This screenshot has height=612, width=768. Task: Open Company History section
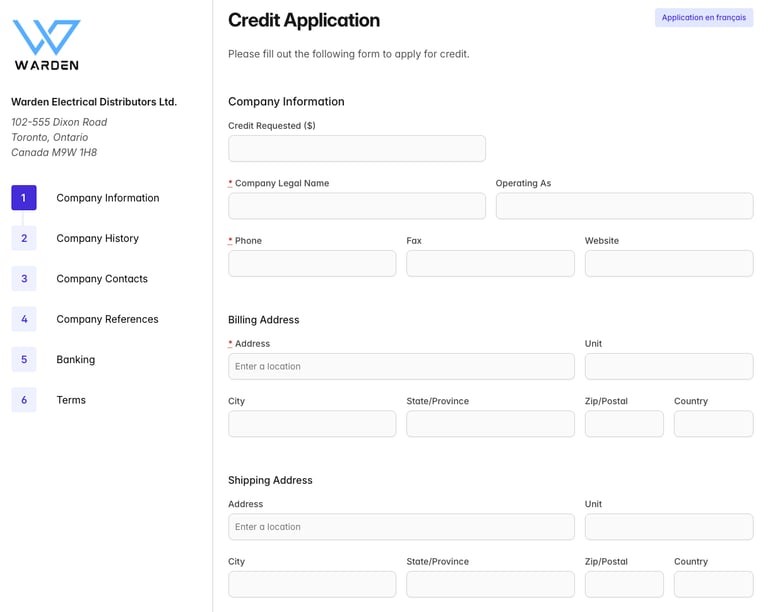(97, 238)
